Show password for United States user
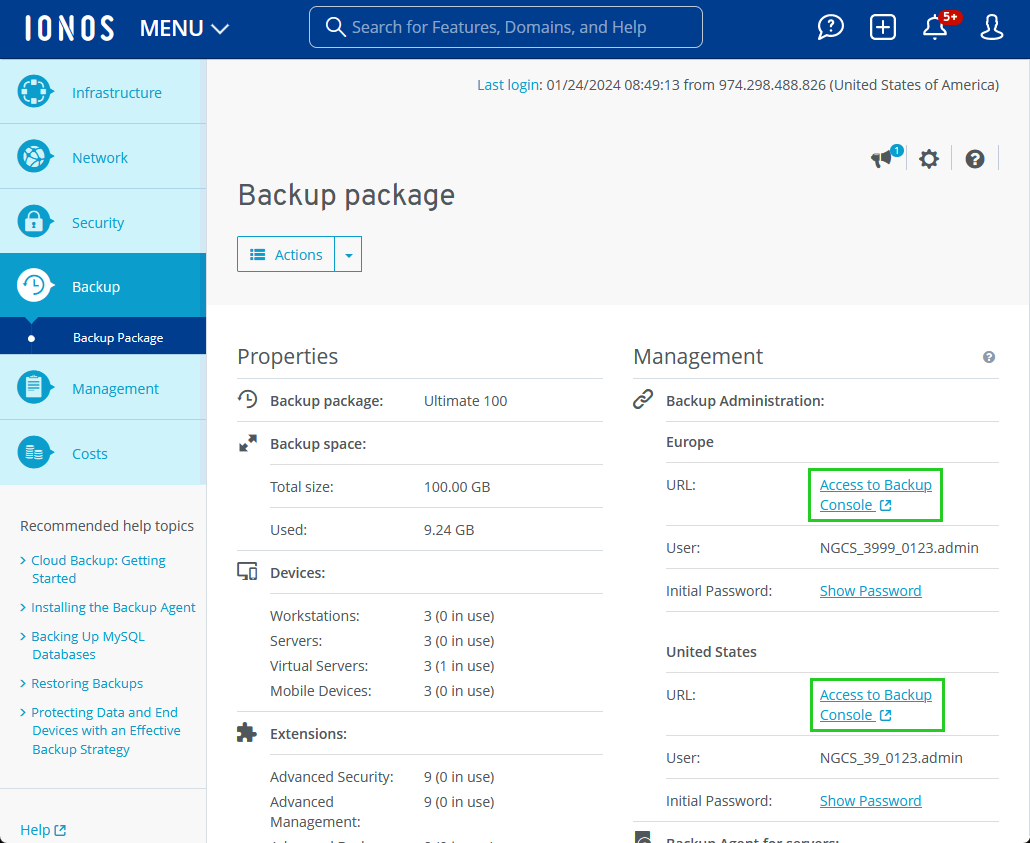This screenshot has width=1030, height=843. pyautogui.click(x=870, y=801)
